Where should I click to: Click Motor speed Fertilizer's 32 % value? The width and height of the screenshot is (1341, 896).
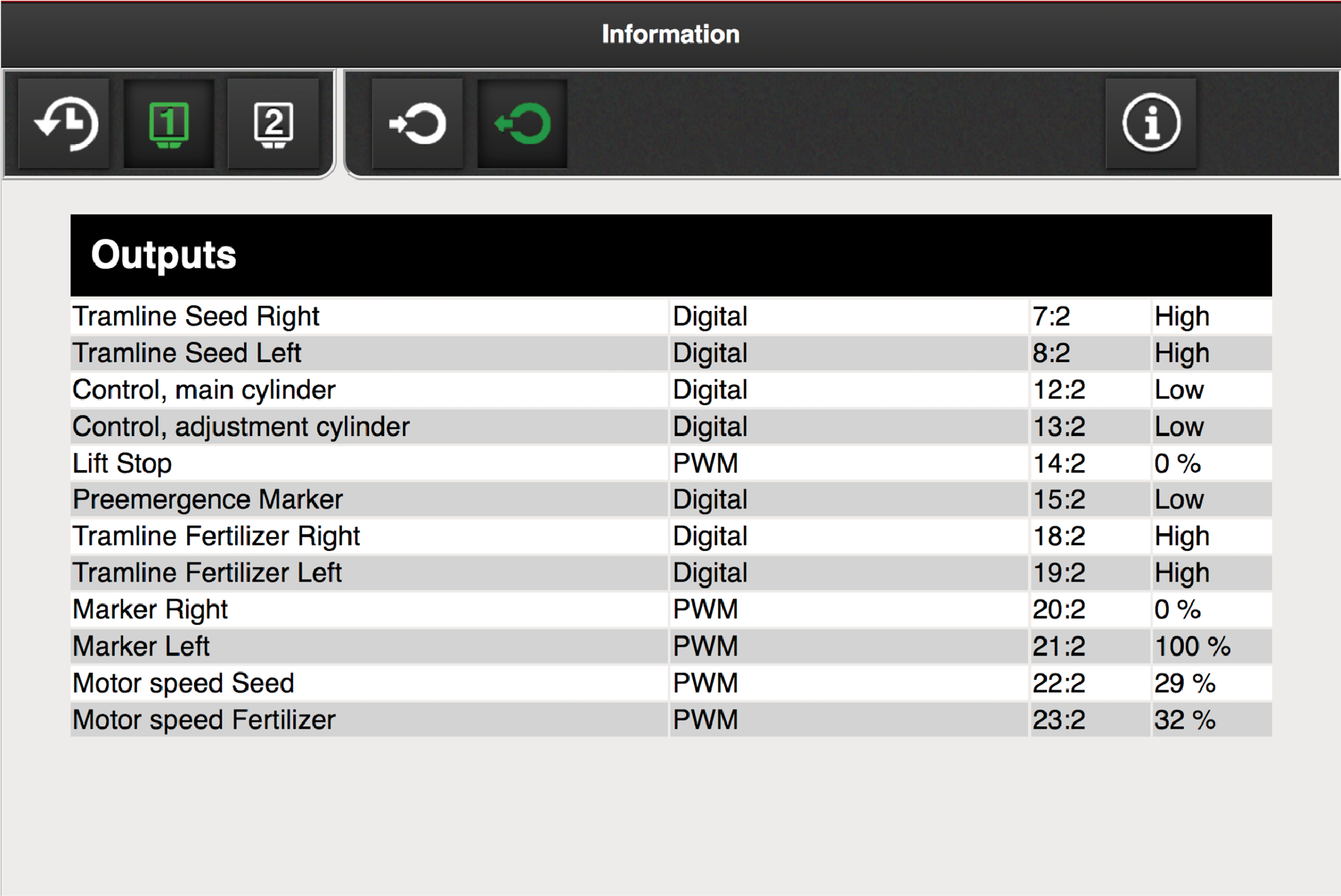coord(1184,720)
